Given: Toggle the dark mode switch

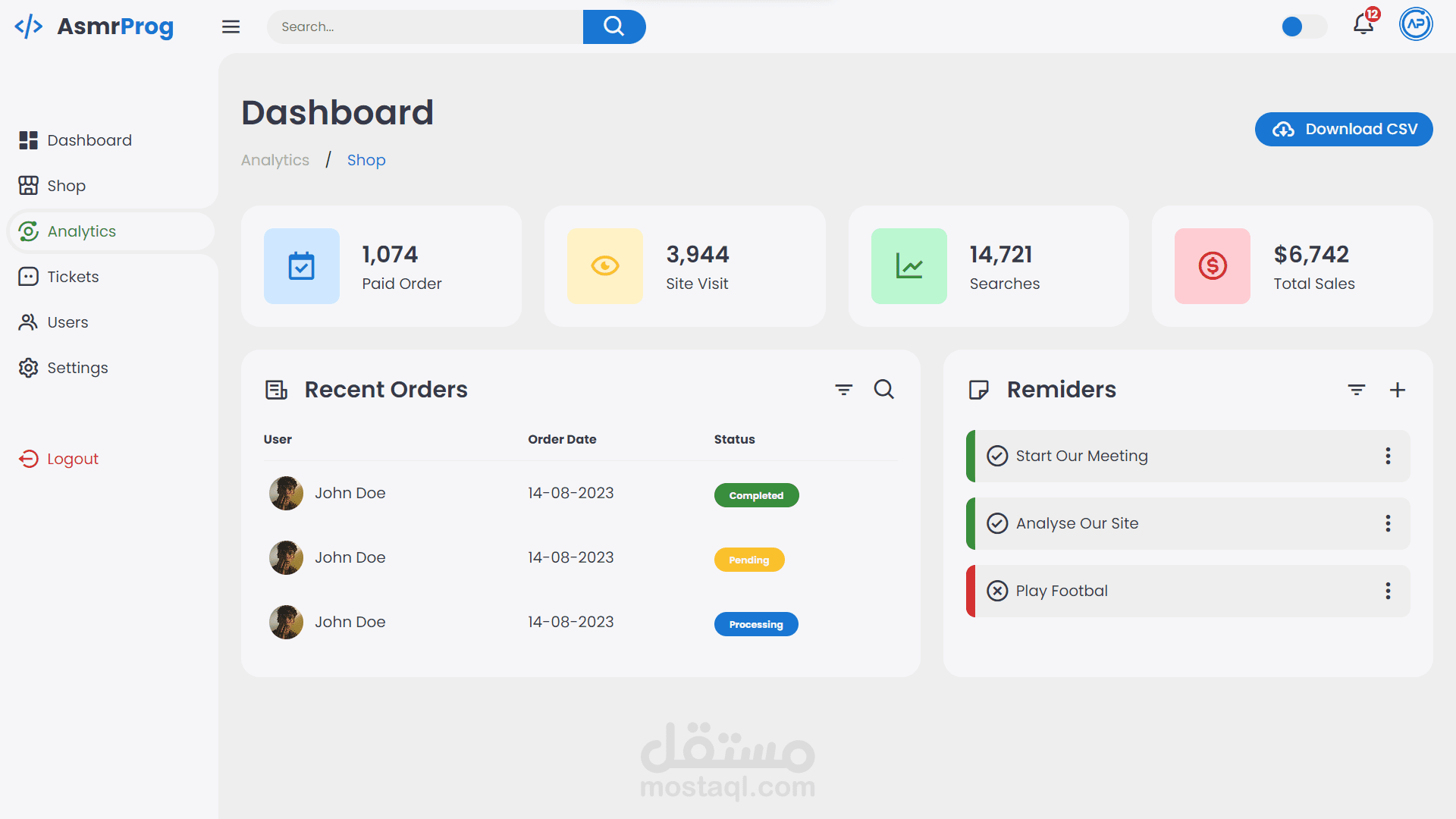Looking at the screenshot, I should tap(1304, 27).
